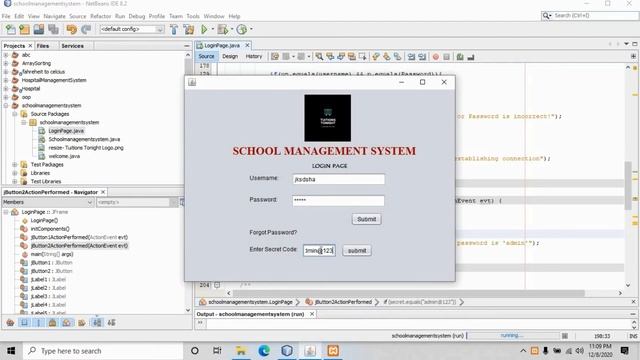Click the Find Selection magnifier icon in the editor toolbar
Viewport: 640px width, 360px height.
[x=319, y=57]
